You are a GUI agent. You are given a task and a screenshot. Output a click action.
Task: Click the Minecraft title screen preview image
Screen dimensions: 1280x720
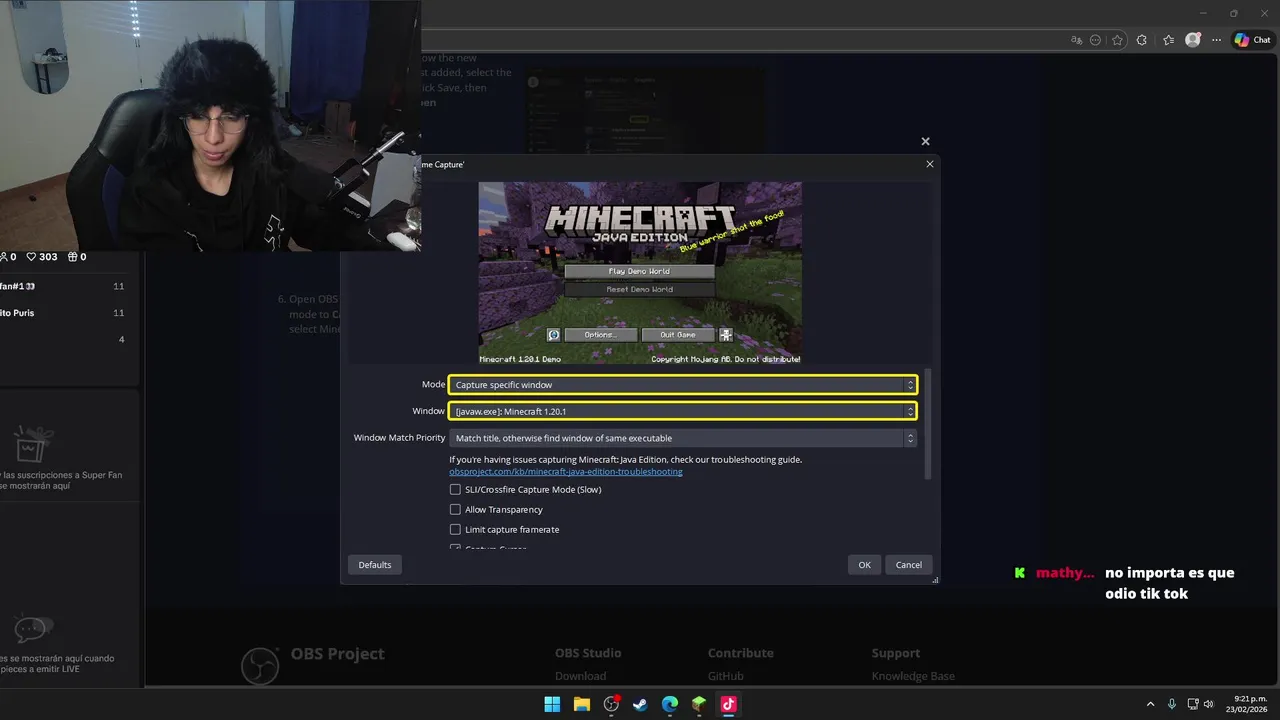pos(640,273)
